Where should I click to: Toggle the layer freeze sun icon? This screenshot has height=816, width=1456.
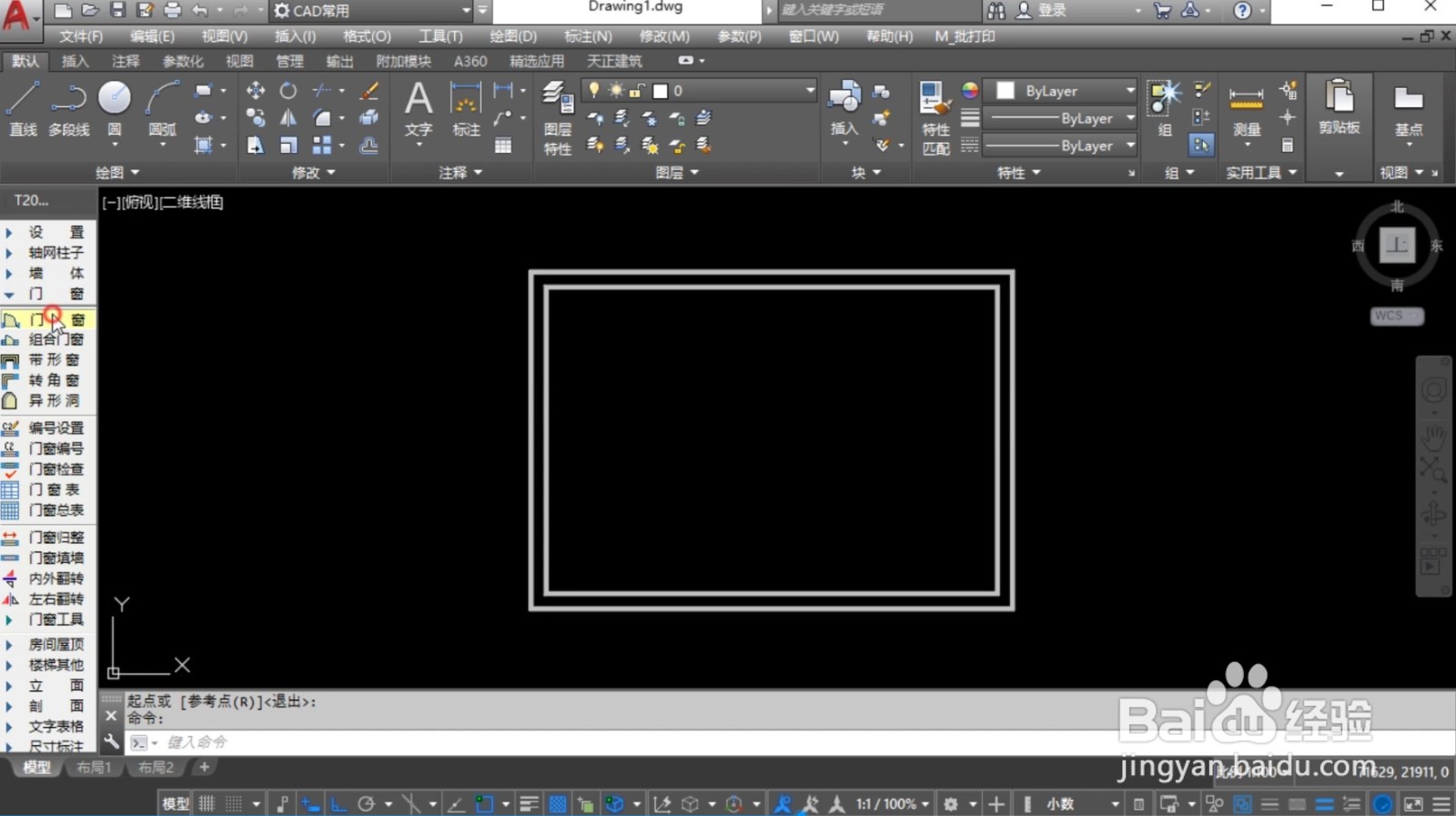click(616, 90)
